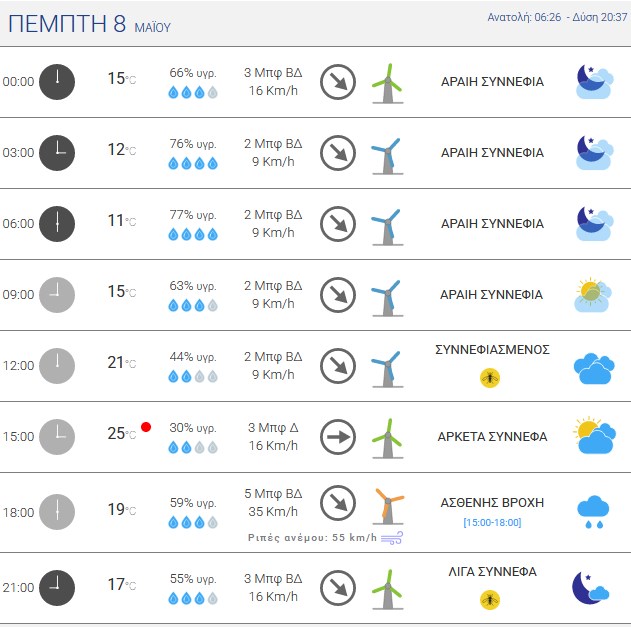Click the cloudy icon at 12:00

(594, 368)
